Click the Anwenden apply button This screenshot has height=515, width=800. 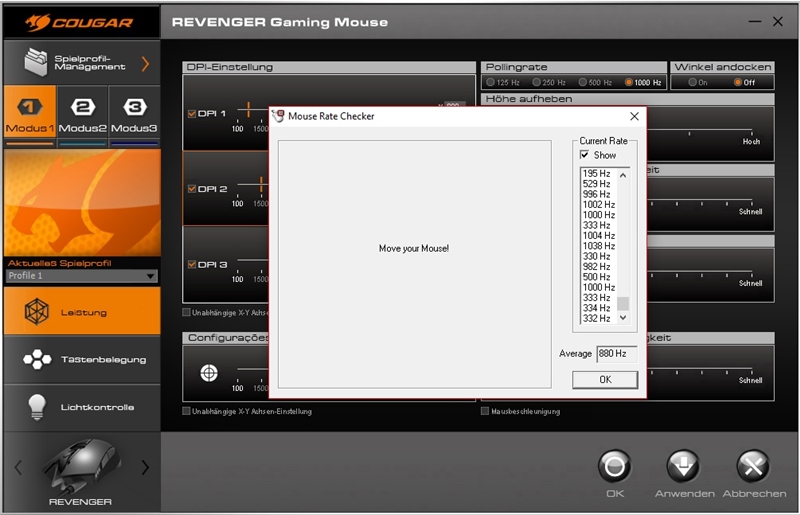pyautogui.click(x=684, y=466)
